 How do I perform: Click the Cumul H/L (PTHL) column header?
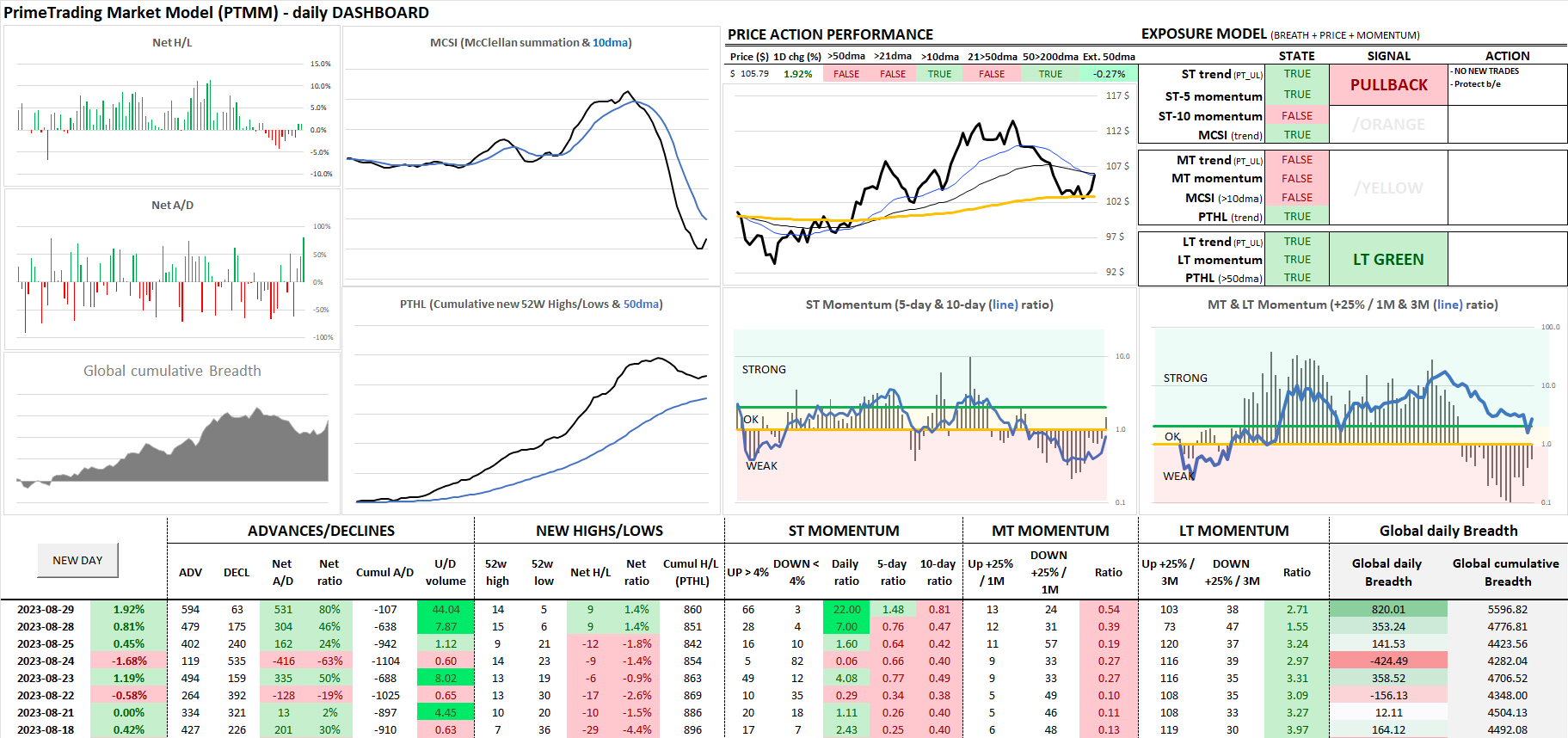691,572
